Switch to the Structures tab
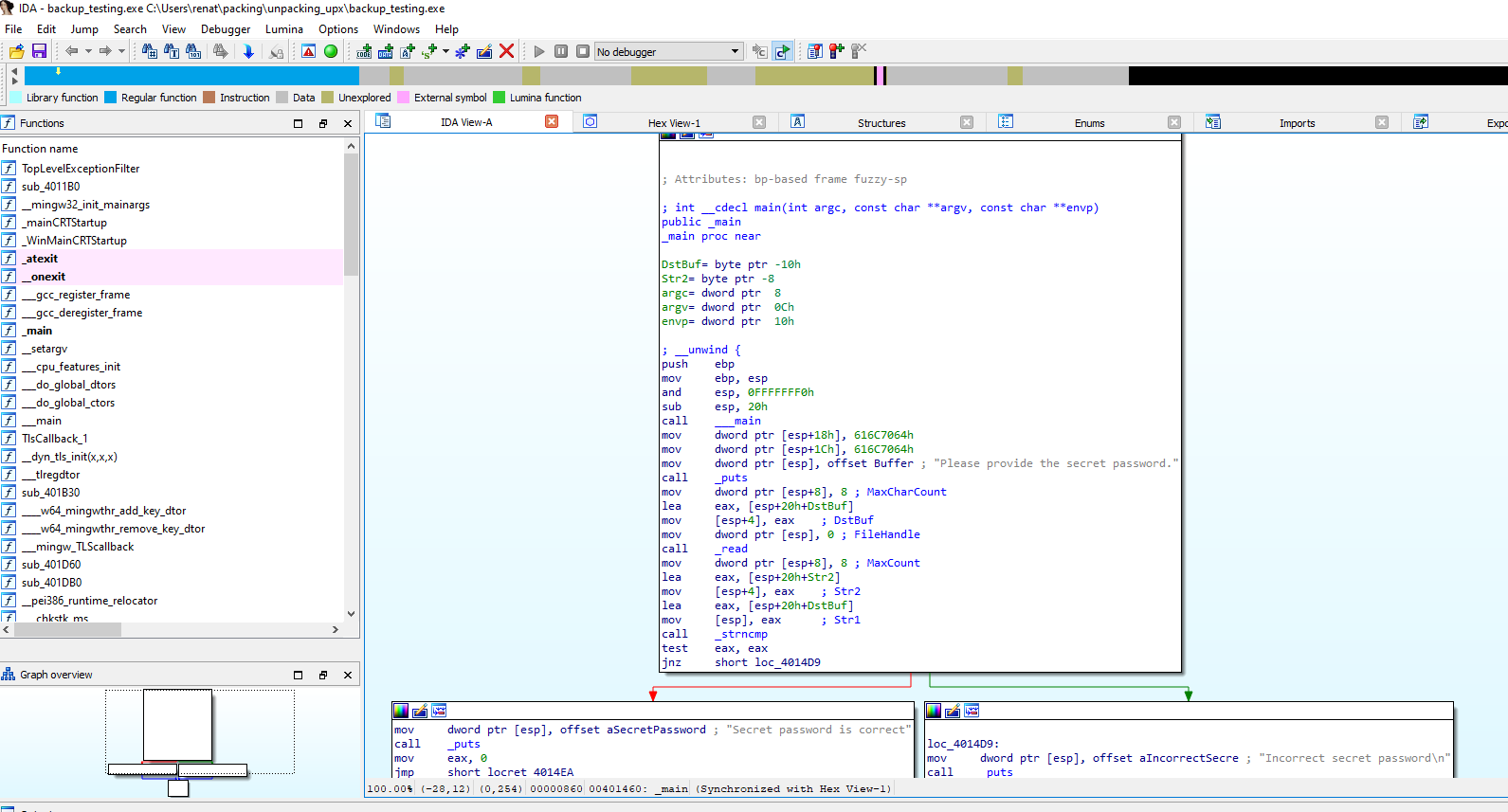Screen dimensions: 1508x812 coord(881,123)
